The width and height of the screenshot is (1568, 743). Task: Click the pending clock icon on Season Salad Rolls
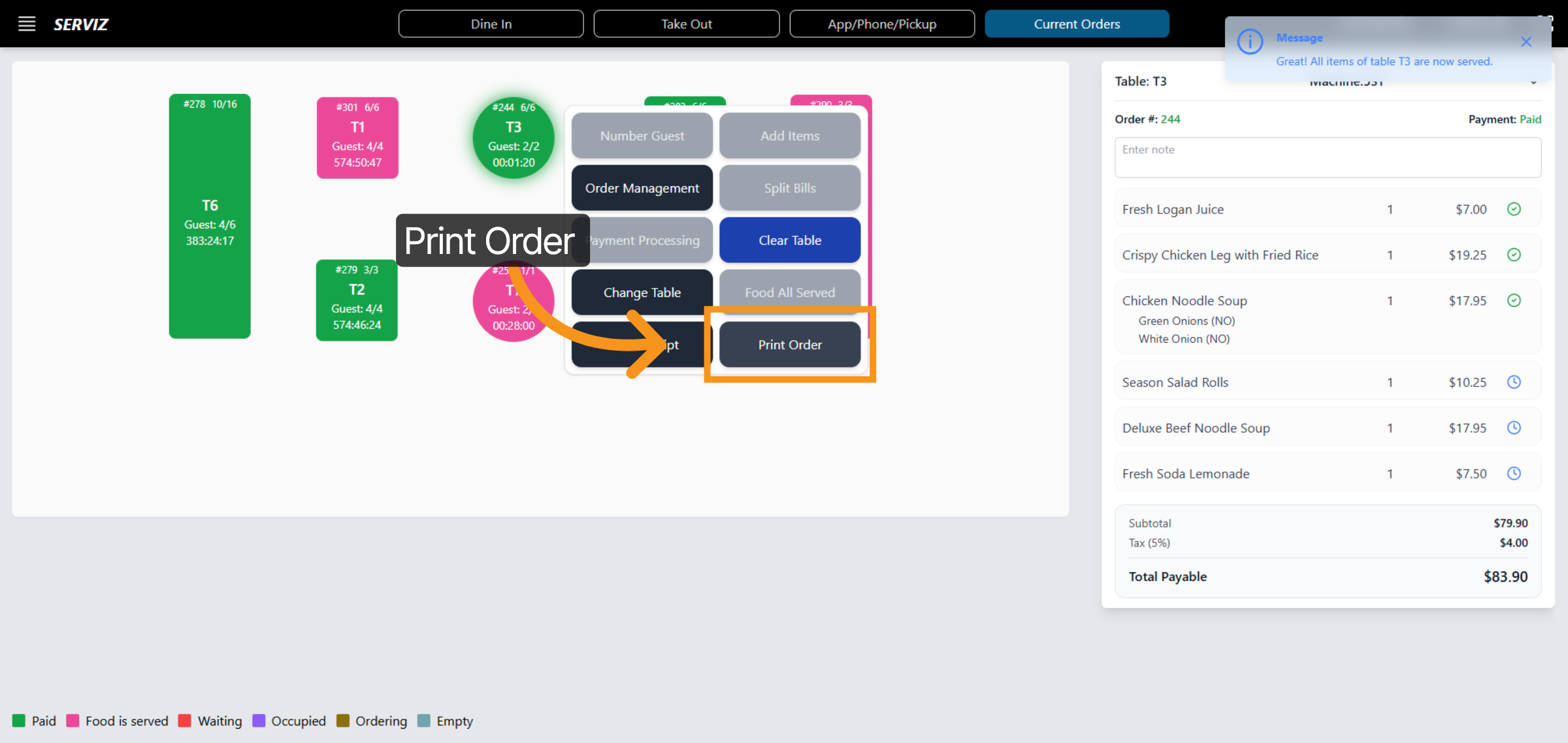1515,382
